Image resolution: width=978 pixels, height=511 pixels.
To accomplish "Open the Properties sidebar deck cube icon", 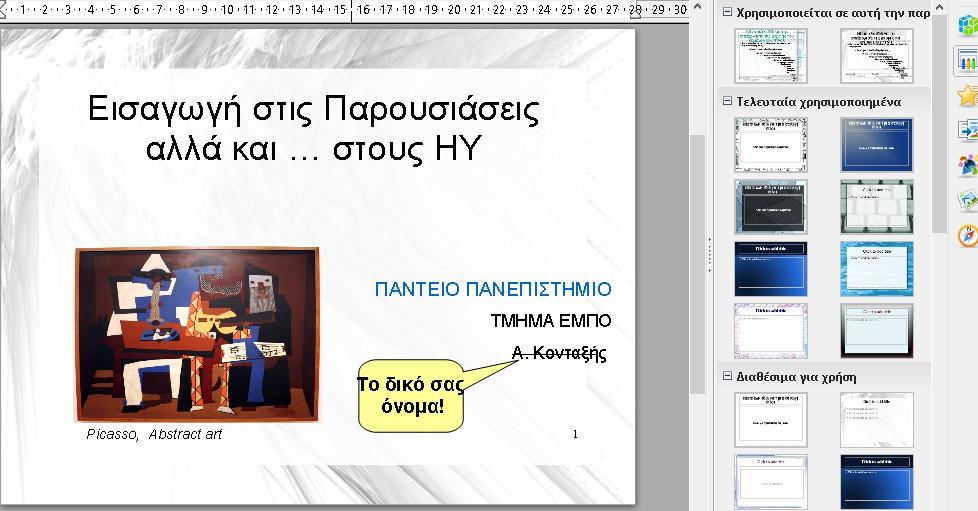I will [968, 25].
